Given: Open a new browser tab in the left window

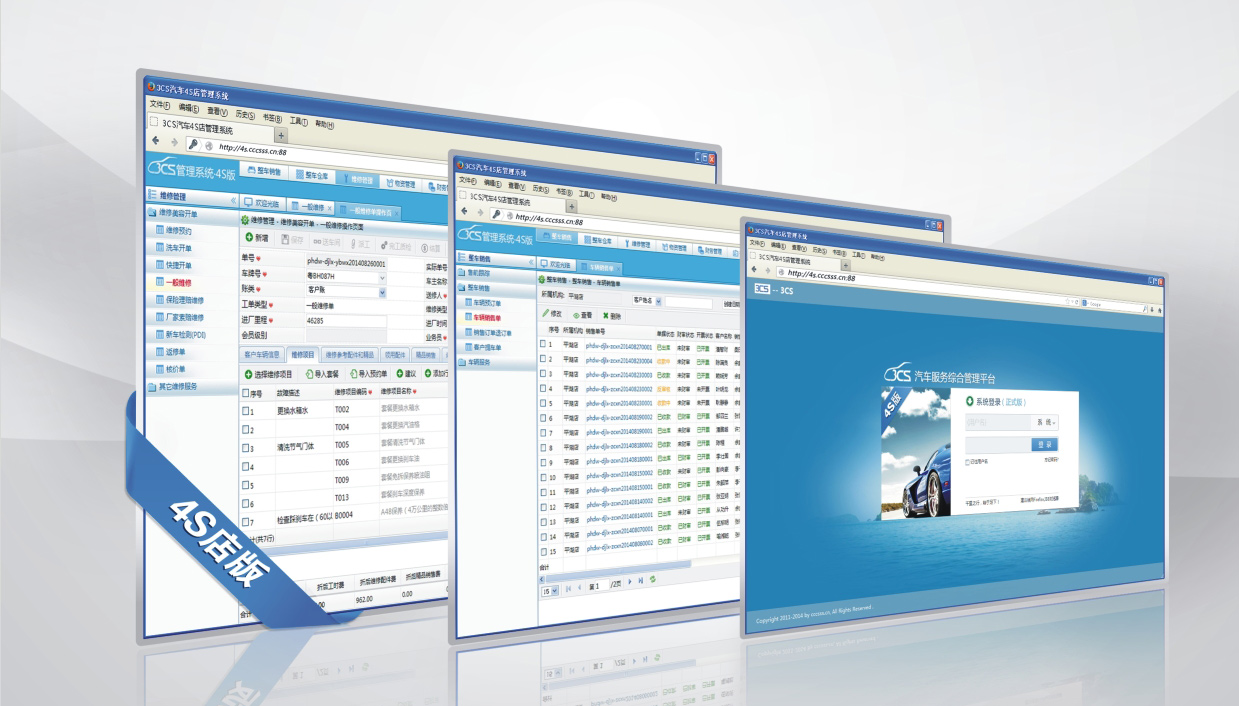Looking at the screenshot, I should [281, 136].
